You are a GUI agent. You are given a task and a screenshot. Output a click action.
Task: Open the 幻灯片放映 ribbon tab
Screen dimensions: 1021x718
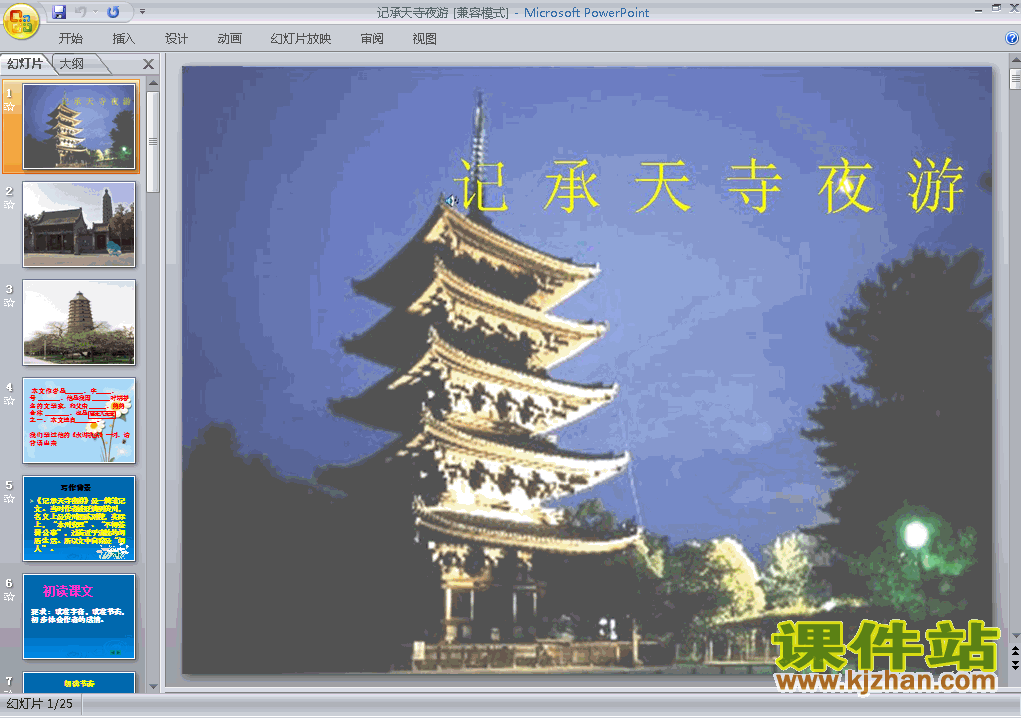301,38
